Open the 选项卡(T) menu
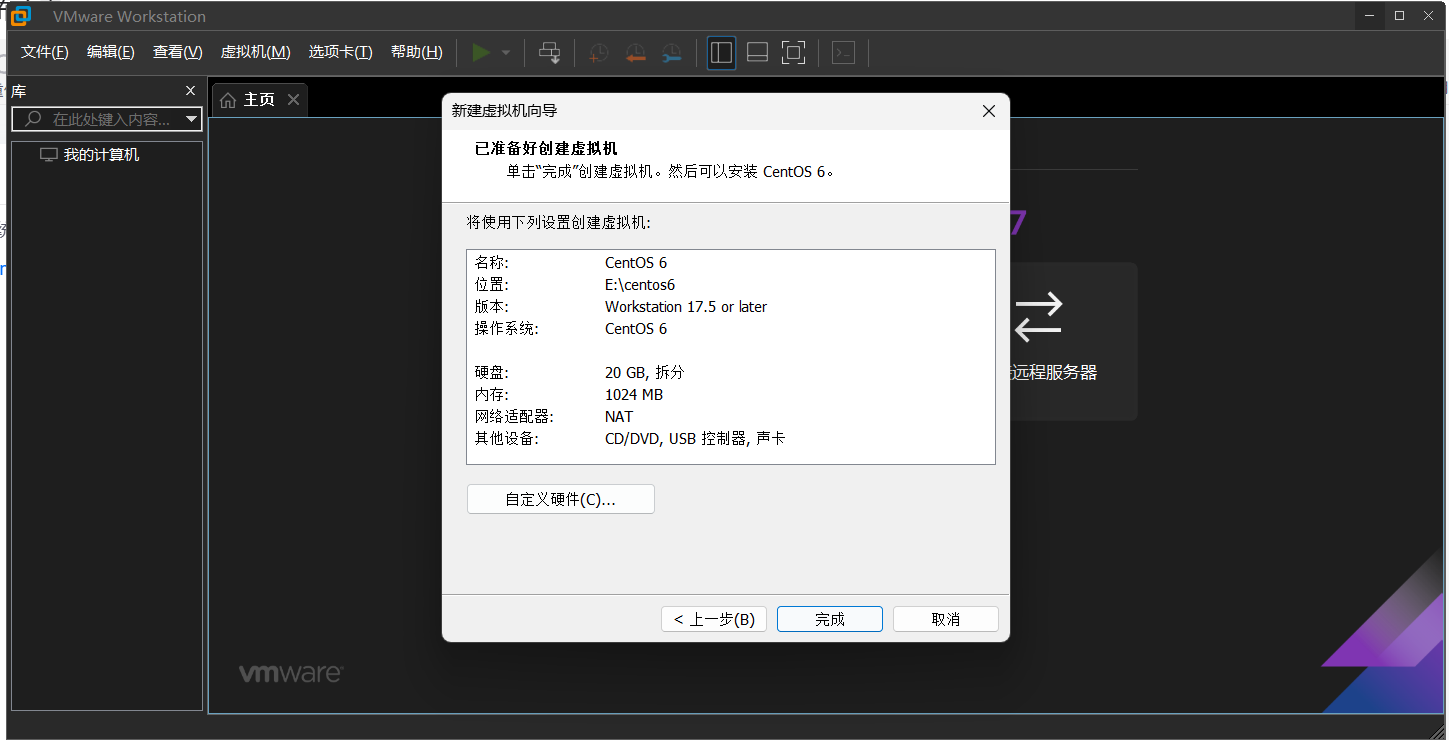The height and width of the screenshot is (740, 1449). point(340,52)
